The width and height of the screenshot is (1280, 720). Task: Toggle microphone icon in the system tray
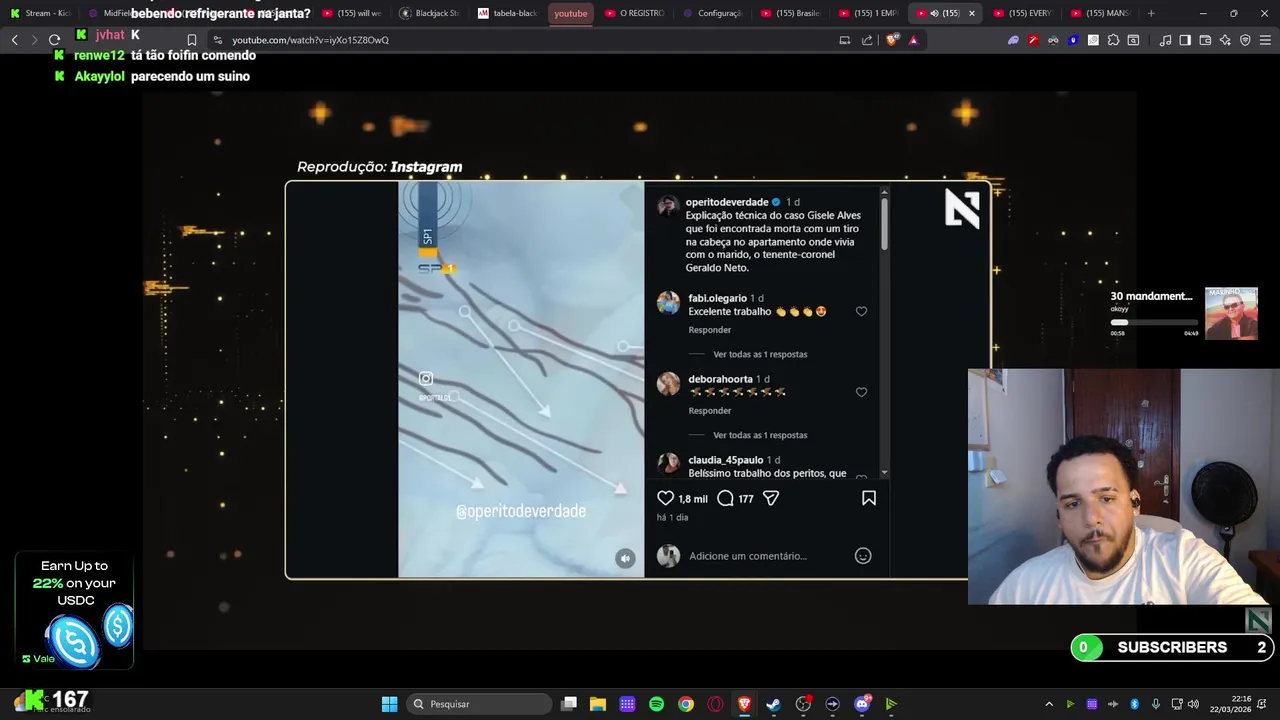coord(1155,704)
